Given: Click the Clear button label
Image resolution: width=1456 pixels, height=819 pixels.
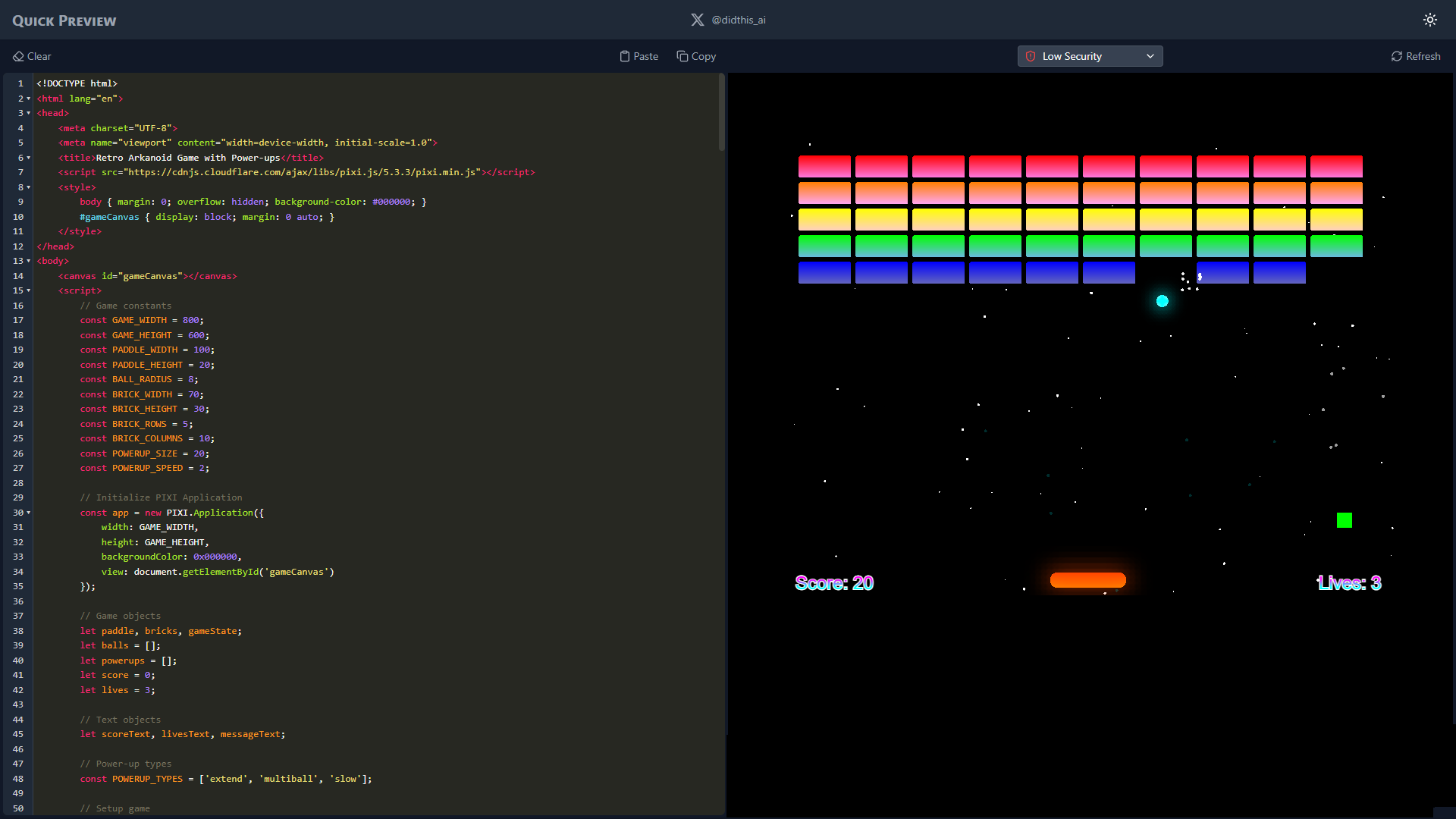Looking at the screenshot, I should 39,56.
